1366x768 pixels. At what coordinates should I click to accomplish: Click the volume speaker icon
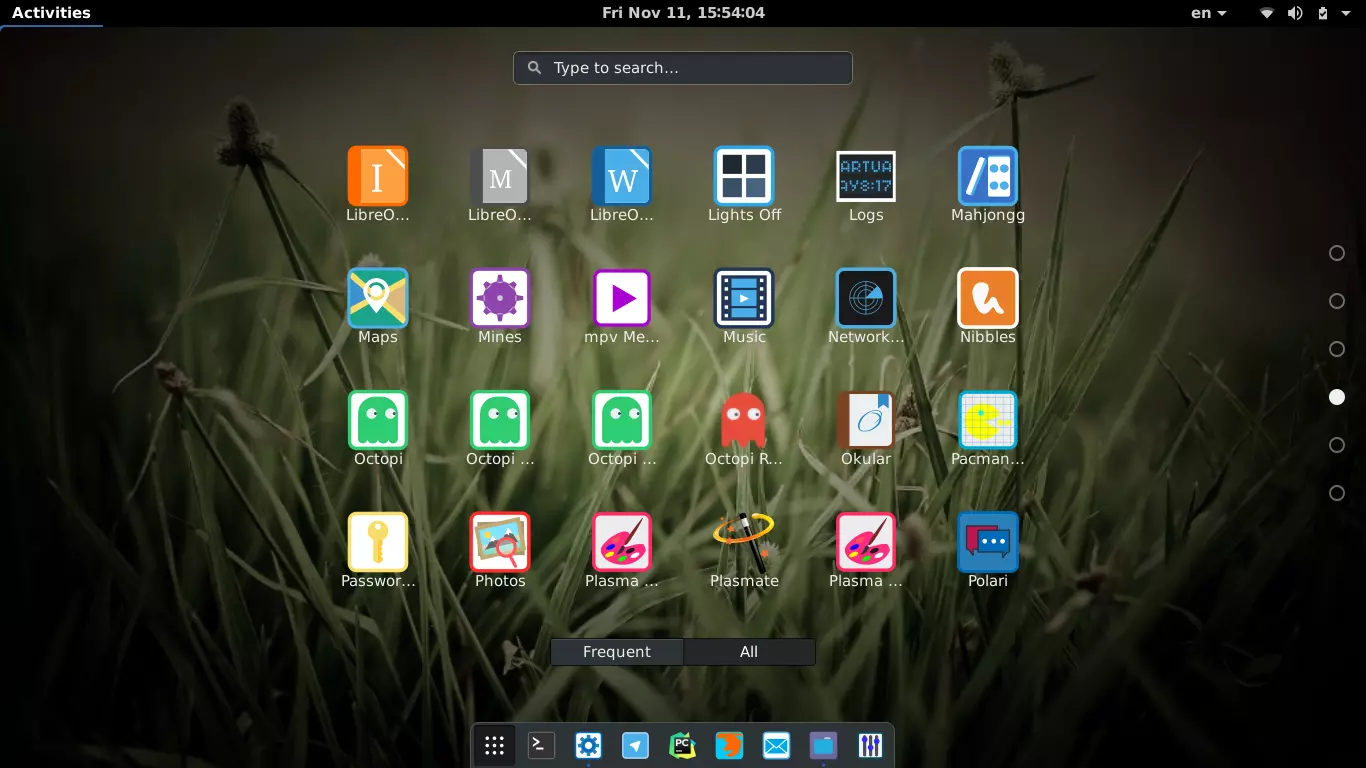[1295, 13]
